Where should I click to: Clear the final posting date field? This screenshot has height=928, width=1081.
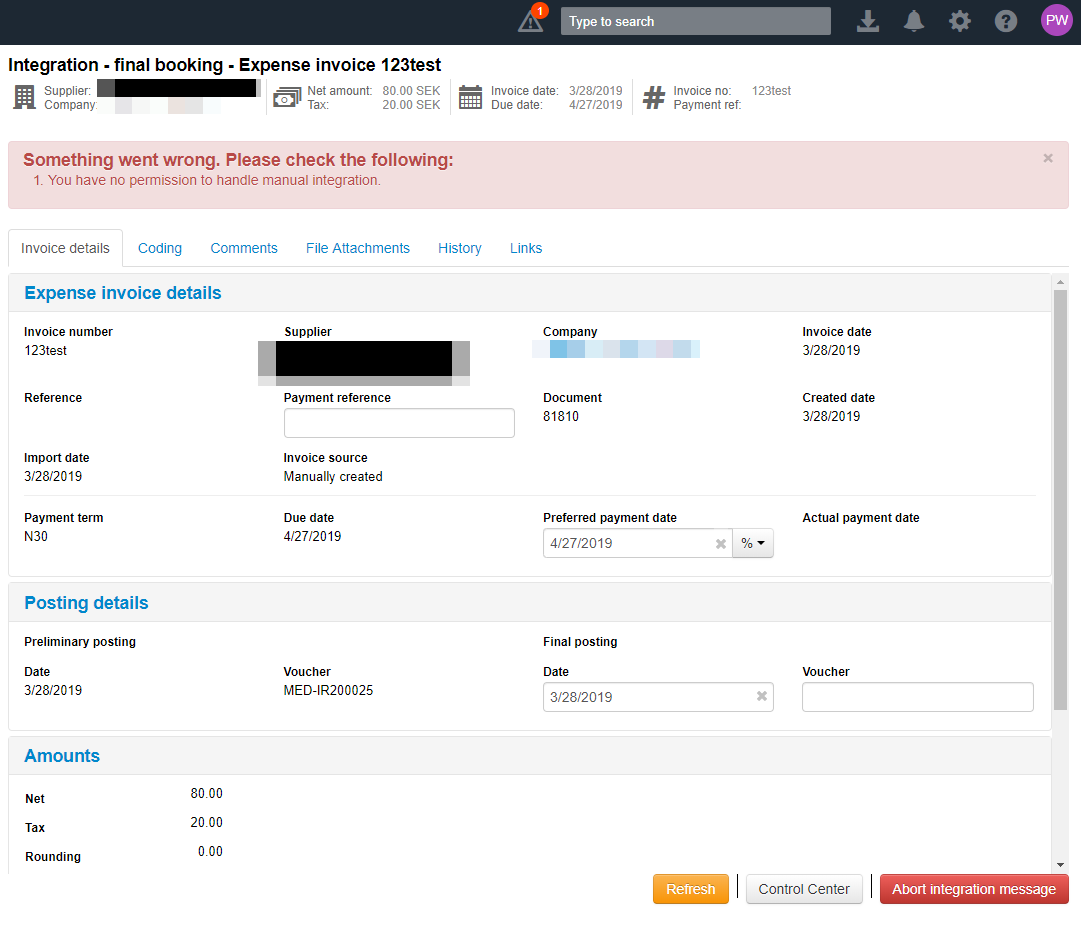coord(762,696)
